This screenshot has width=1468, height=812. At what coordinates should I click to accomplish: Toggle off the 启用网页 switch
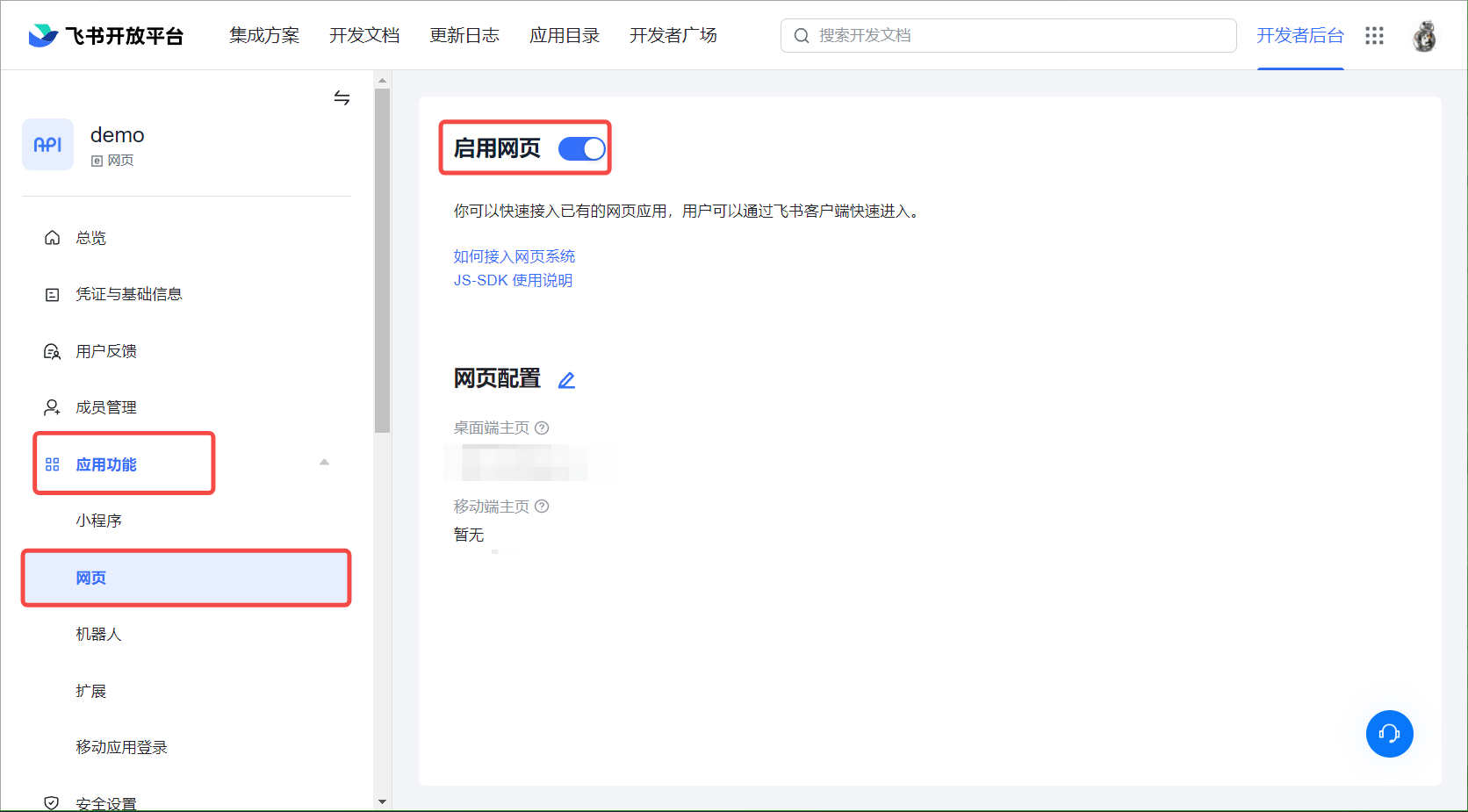pyautogui.click(x=581, y=148)
